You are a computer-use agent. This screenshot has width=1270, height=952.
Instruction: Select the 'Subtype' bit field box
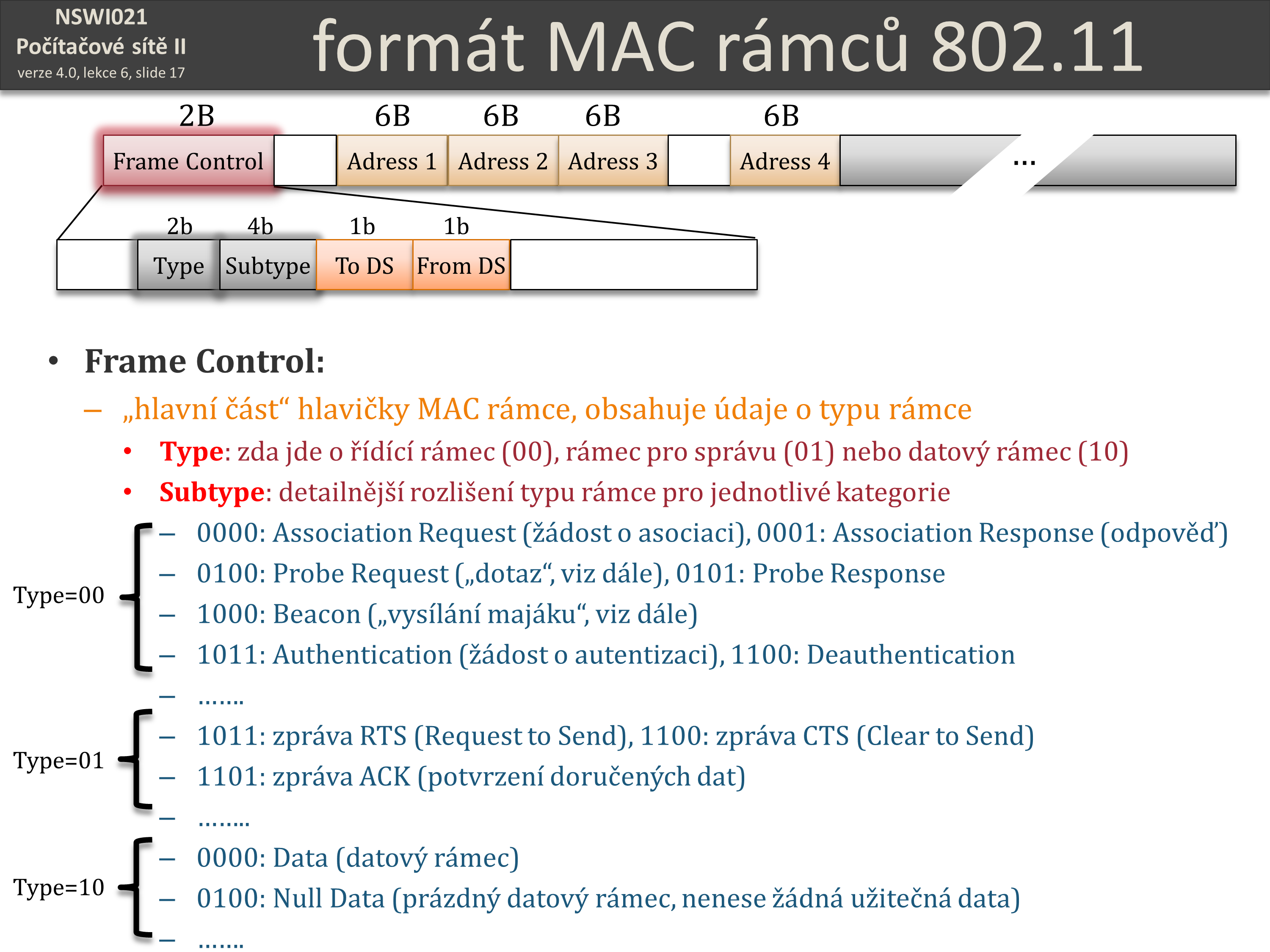[x=268, y=265]
